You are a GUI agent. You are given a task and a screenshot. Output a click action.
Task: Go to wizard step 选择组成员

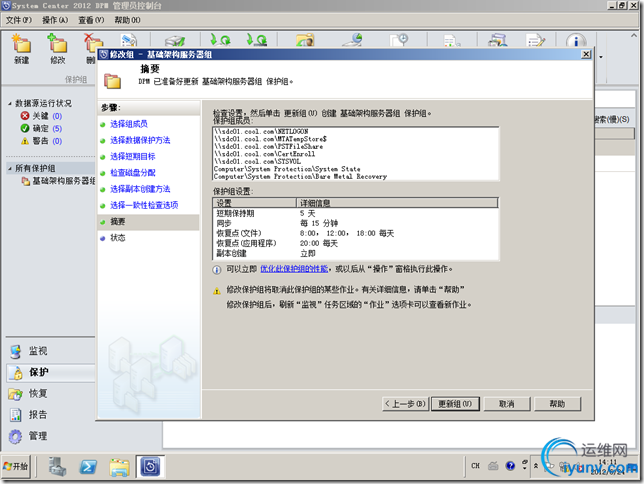[129, 124]
